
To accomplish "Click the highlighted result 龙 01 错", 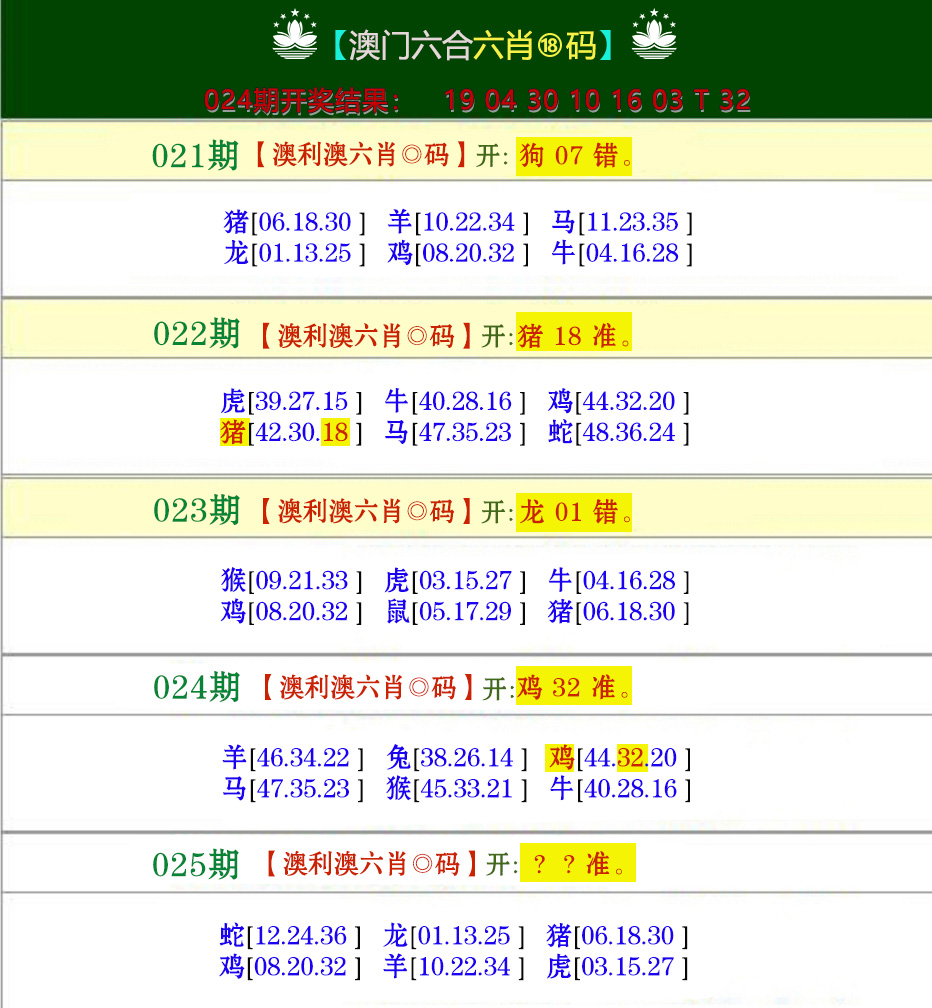I will coord(574,512).
